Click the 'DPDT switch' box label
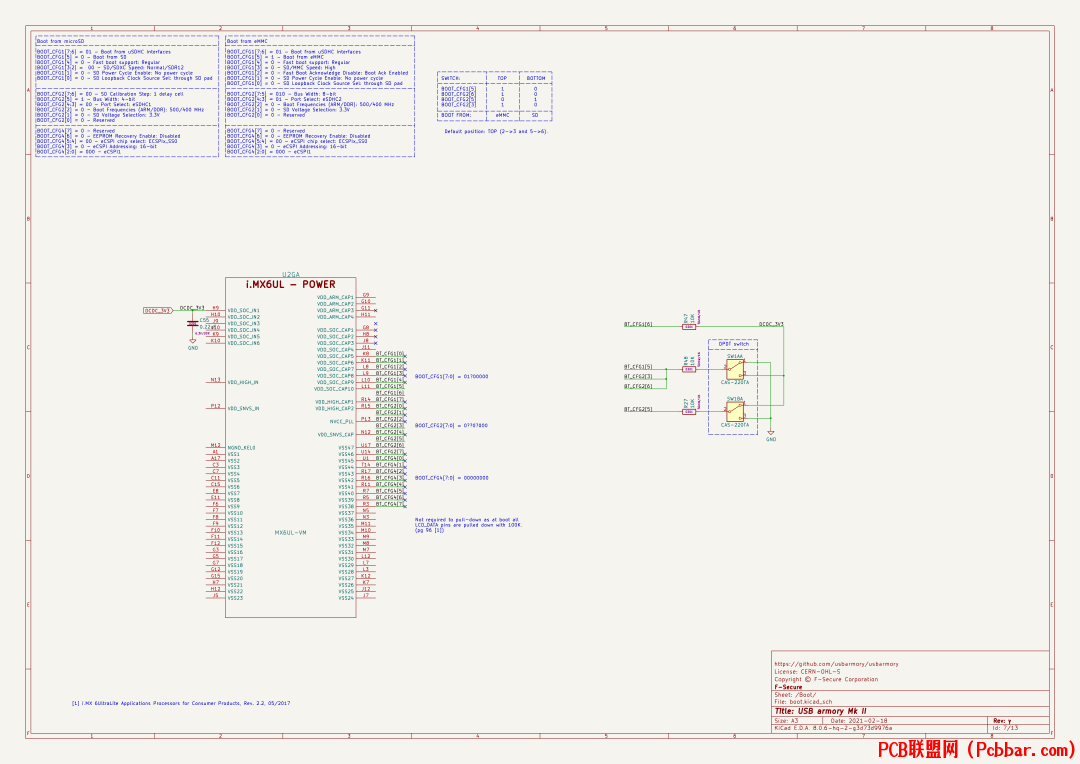Image resolution: width=1080 pixels, height=764 pixels. point(734,344)
